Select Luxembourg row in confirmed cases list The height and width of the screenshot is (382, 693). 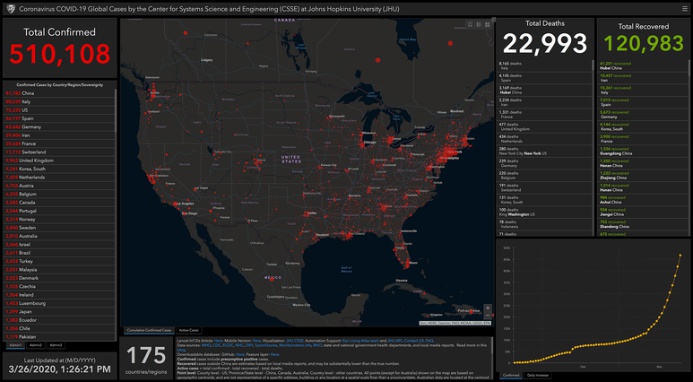click(x=59, y=303)
